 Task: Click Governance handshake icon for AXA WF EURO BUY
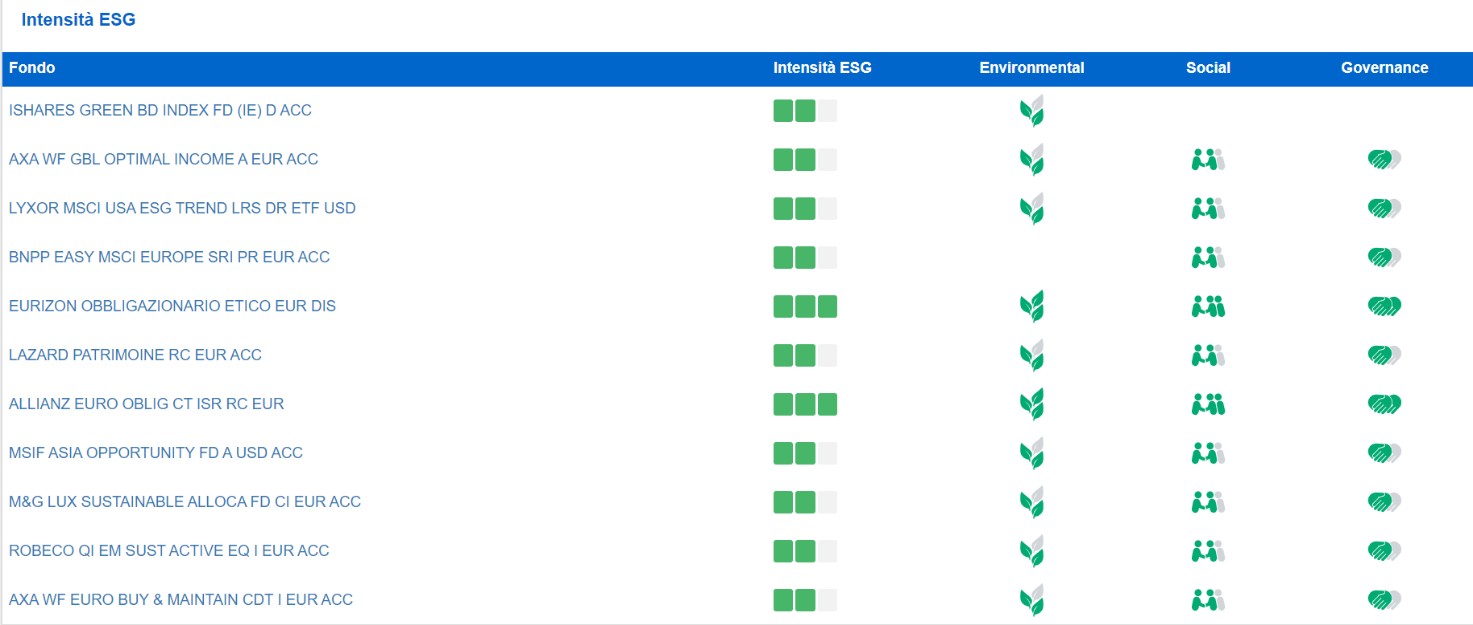click(x=1384, y=600)
